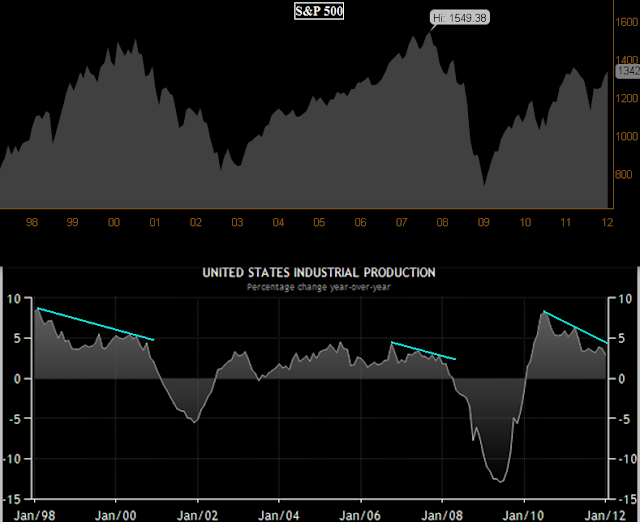Click left-axis label -5 on production chart
This screenshot has width=640, height=522.
tap(14, 419)
